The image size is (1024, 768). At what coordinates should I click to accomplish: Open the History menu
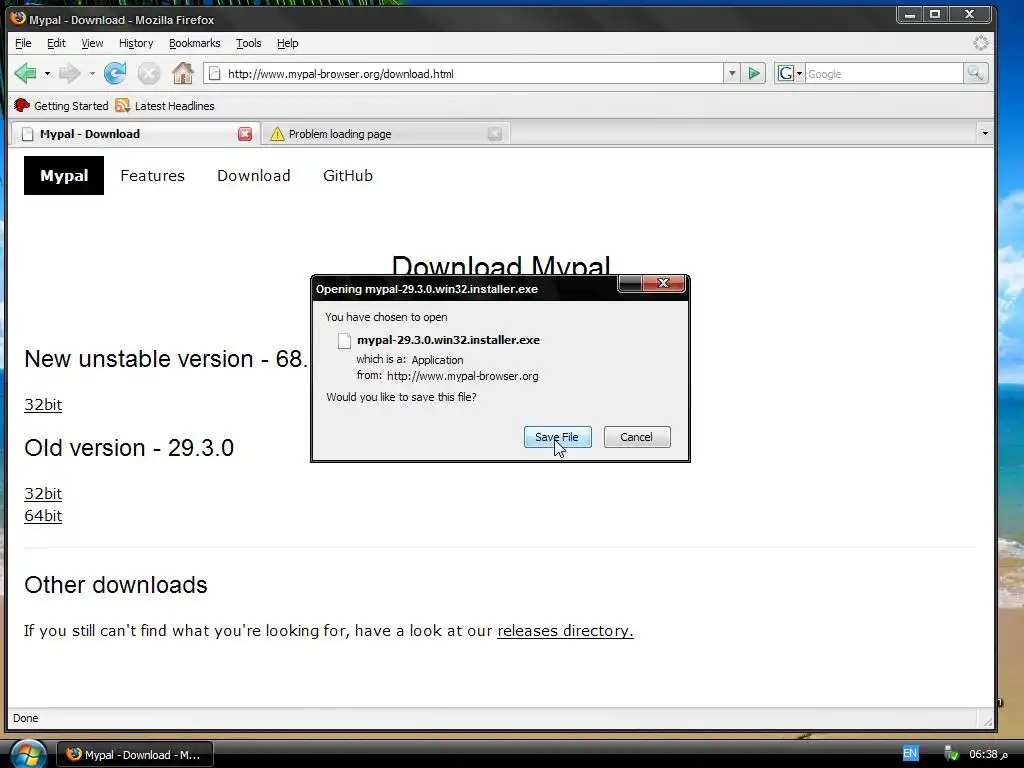click(x=136, y=43)
